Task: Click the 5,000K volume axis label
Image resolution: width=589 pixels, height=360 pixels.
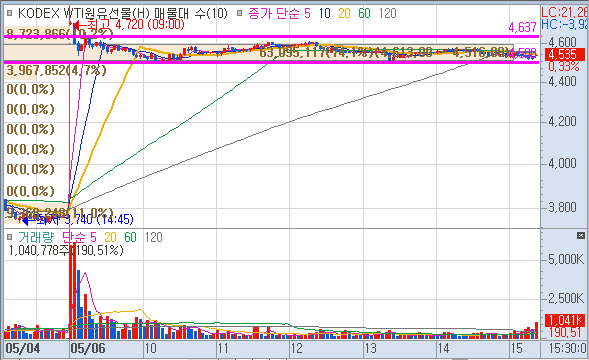Action: click(x=566, y=260)
